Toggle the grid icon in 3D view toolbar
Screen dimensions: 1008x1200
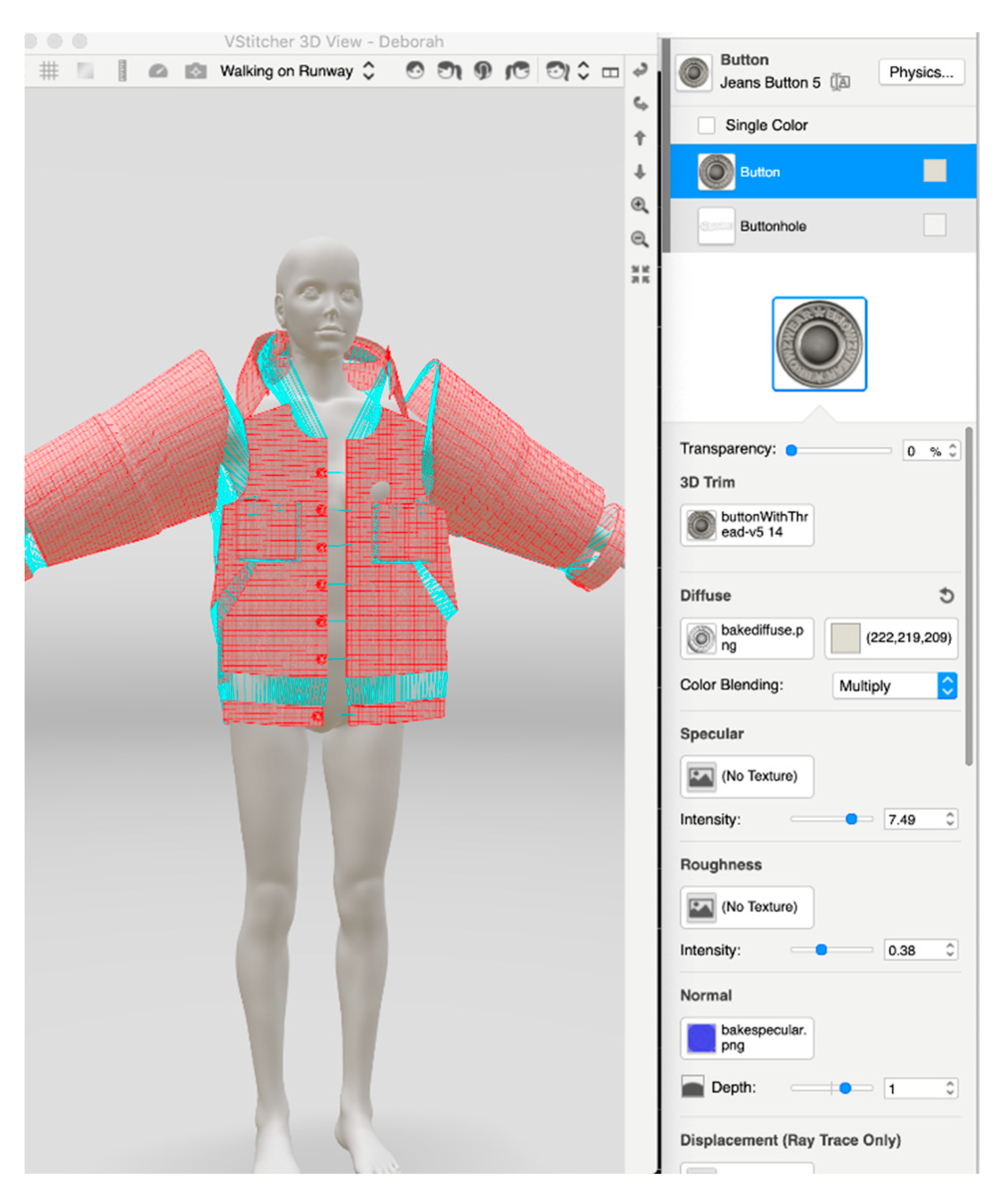49,71
